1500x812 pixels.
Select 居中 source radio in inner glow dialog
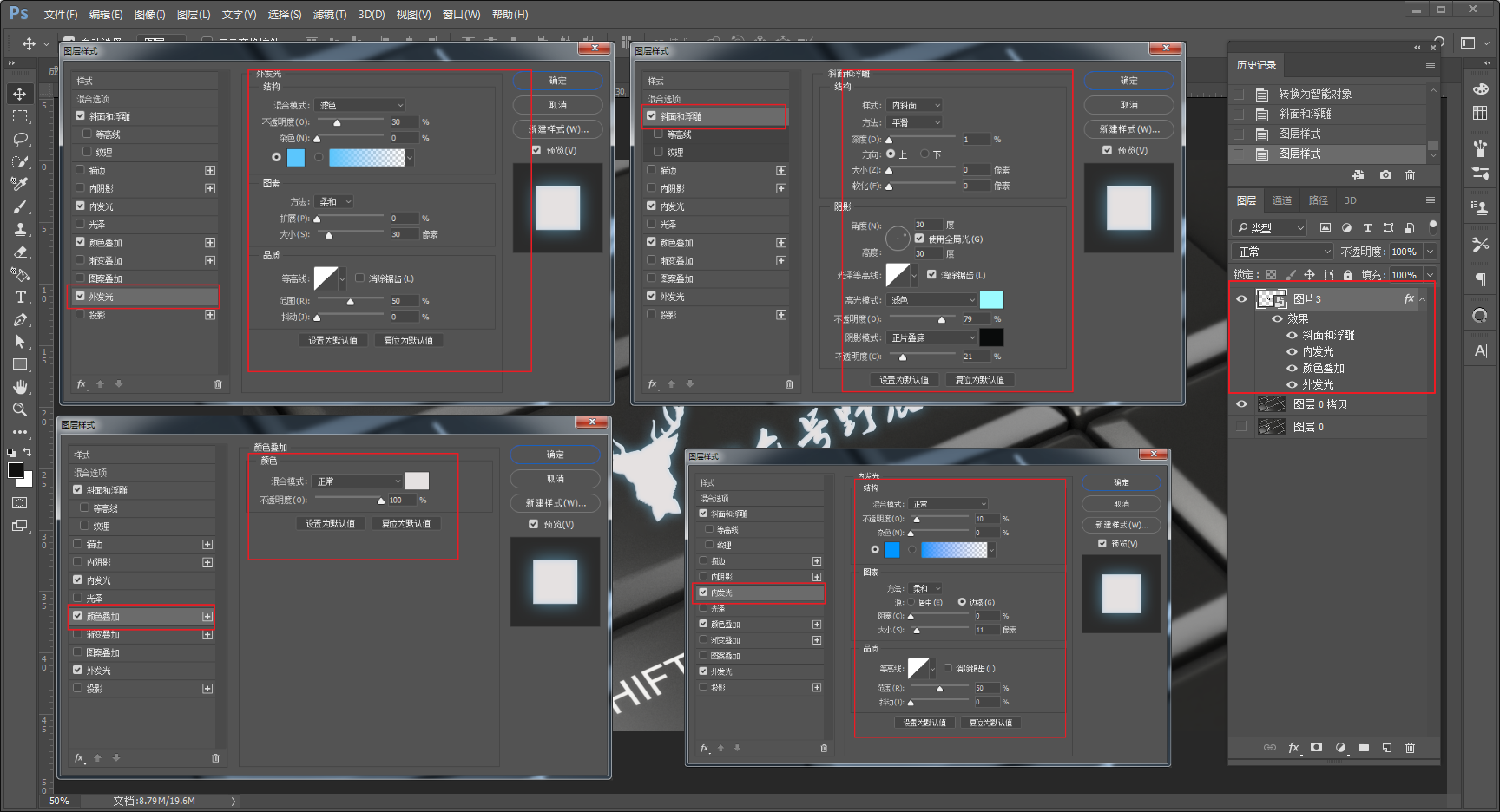point(911,602)
